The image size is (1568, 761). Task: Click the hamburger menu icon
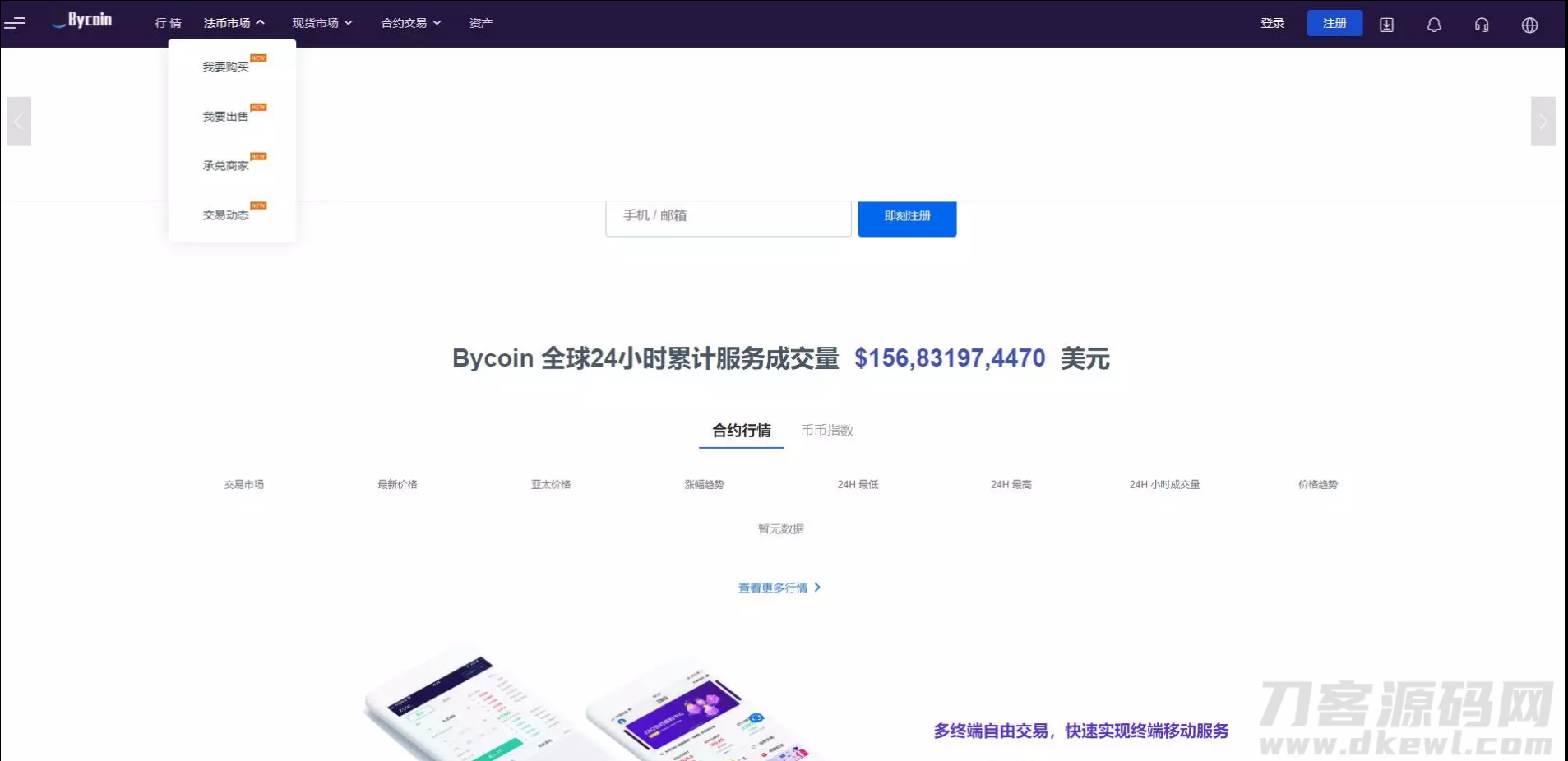(x=15, y=23)
